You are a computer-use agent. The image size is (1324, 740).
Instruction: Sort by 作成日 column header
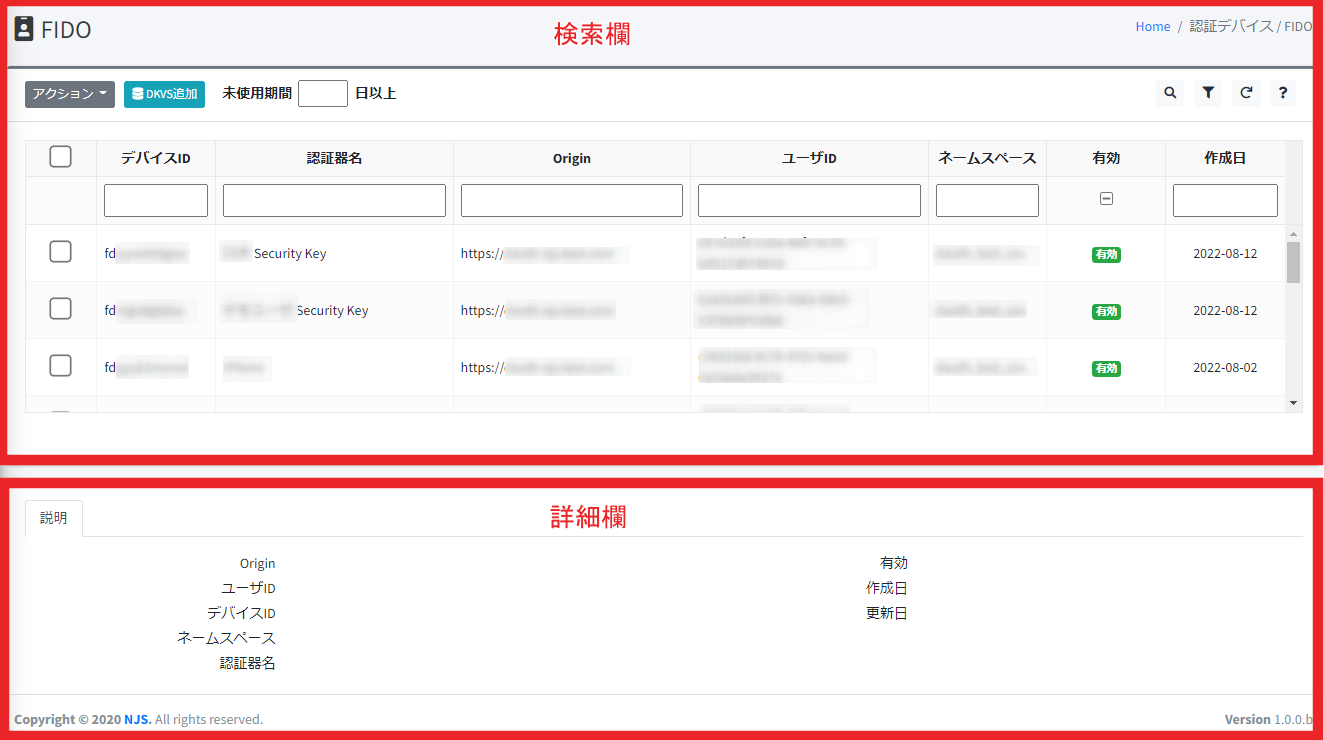[x=1225, y=158]
